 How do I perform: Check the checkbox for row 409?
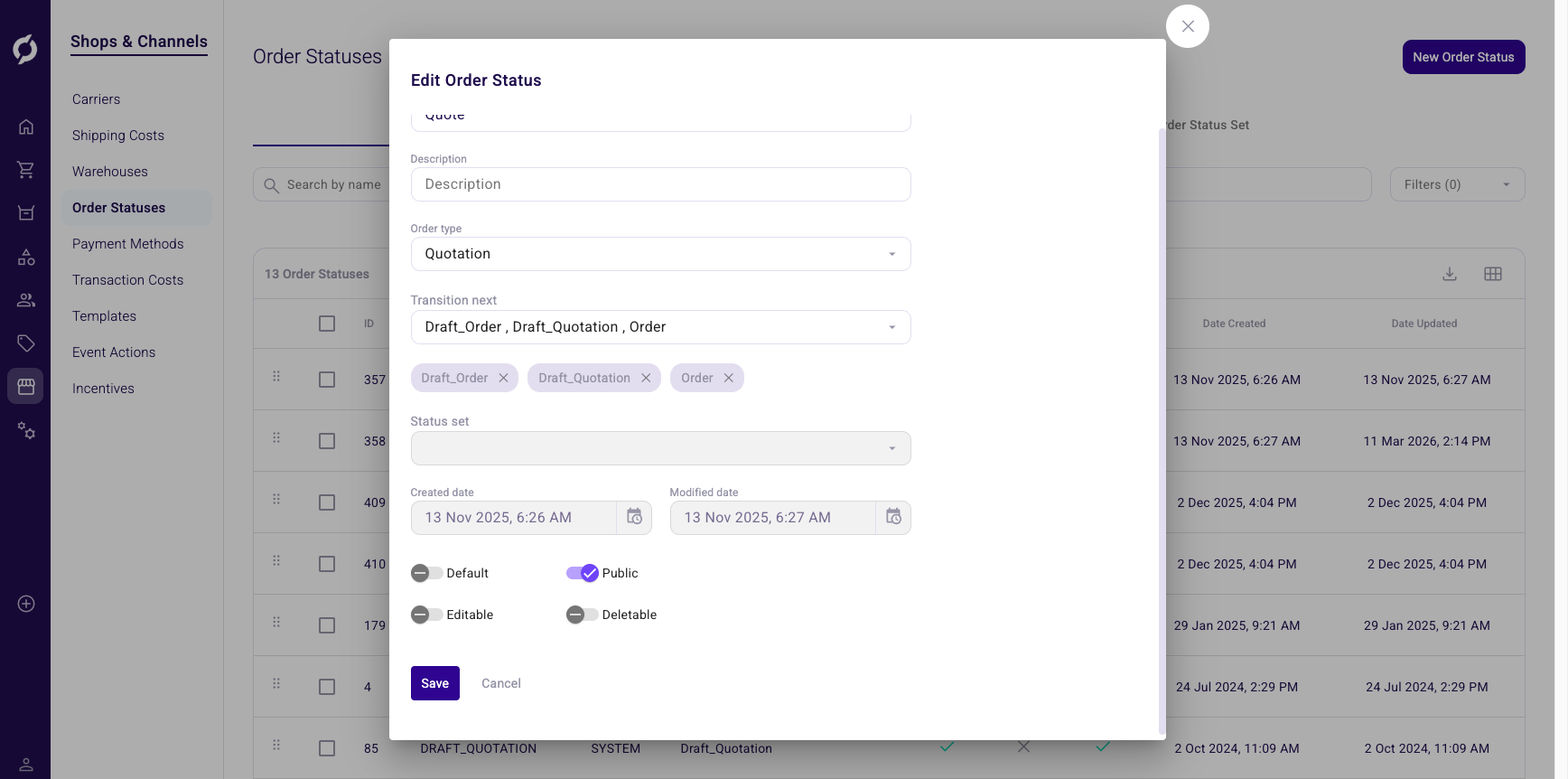pyautogui.click(x=327, y=502)
